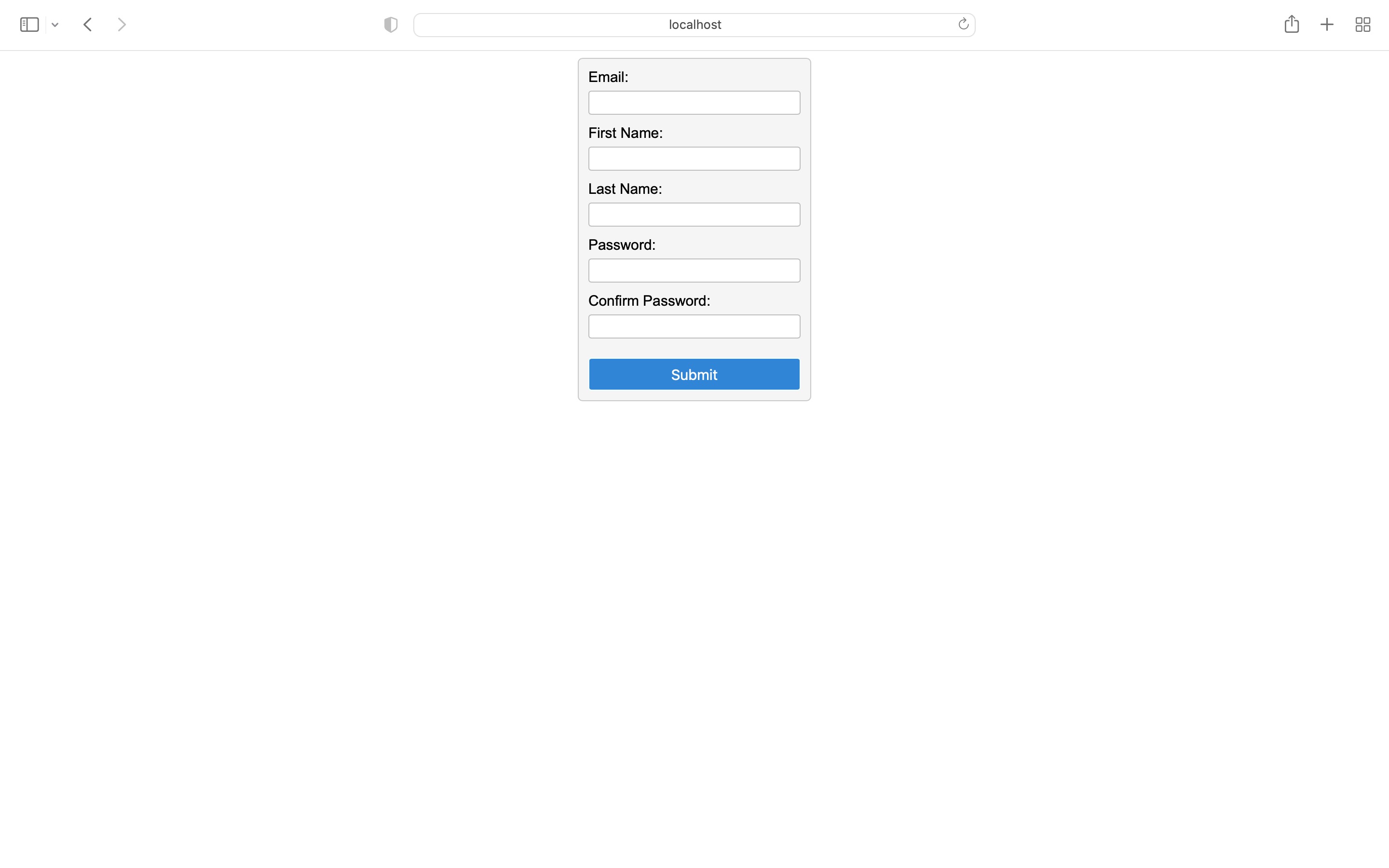The image size is (1389, 868).
Task: Focus the Confirm Password input field
Action: click(x=694, y=326)
